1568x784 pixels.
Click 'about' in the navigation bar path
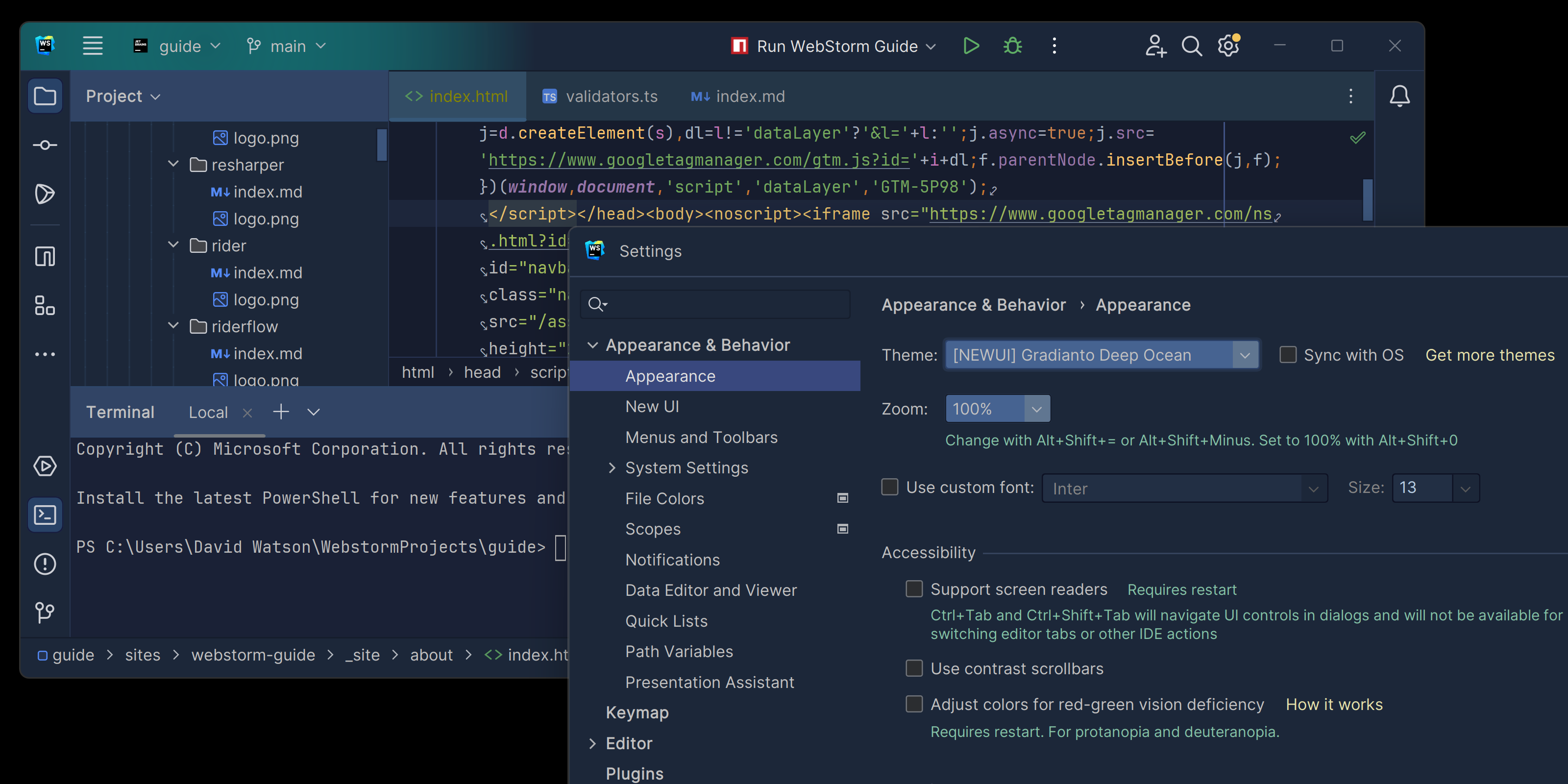(x=431, y=655)
